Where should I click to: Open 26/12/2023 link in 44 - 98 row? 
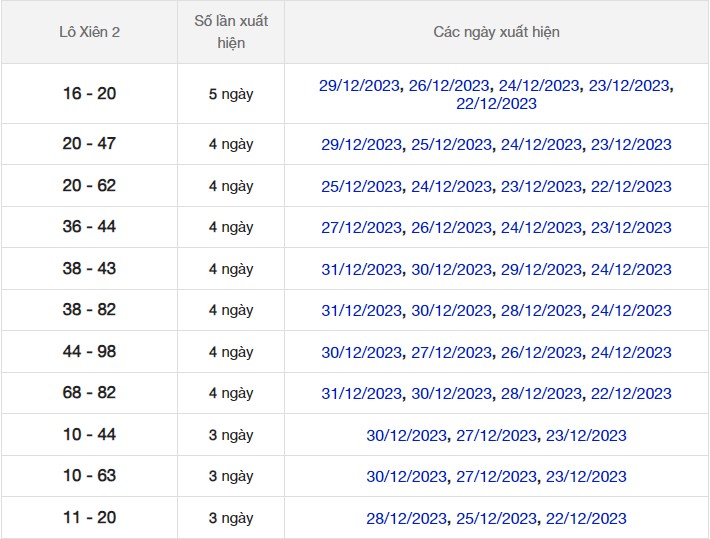[x=541, y=353]
